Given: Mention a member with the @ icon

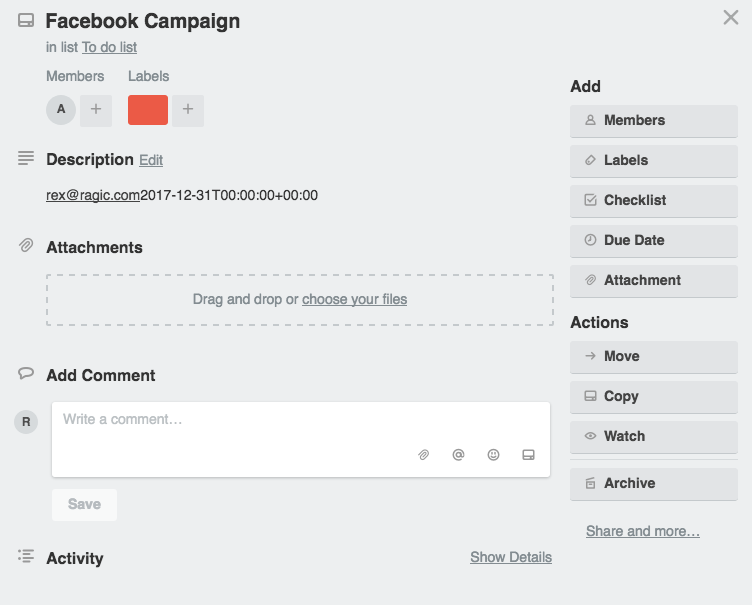Looking at the screenshot, I should click(458, 454).
